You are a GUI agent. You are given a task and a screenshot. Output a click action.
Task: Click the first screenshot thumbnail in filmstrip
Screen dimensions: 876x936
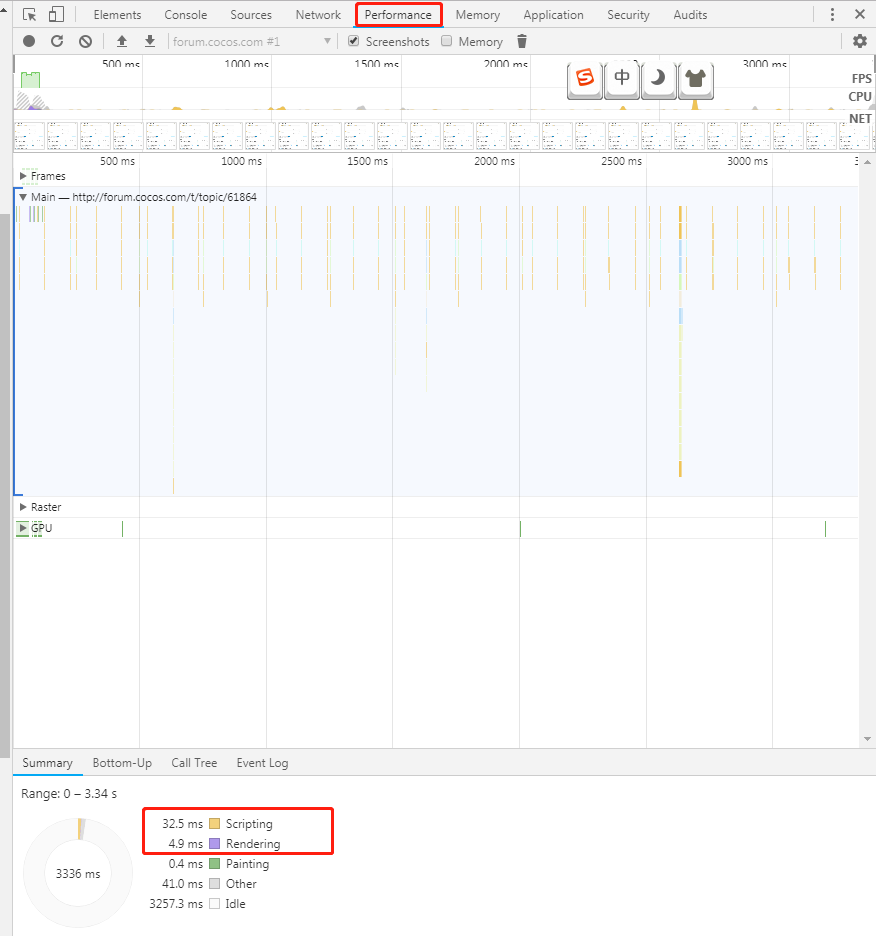(x=29, y=136)
